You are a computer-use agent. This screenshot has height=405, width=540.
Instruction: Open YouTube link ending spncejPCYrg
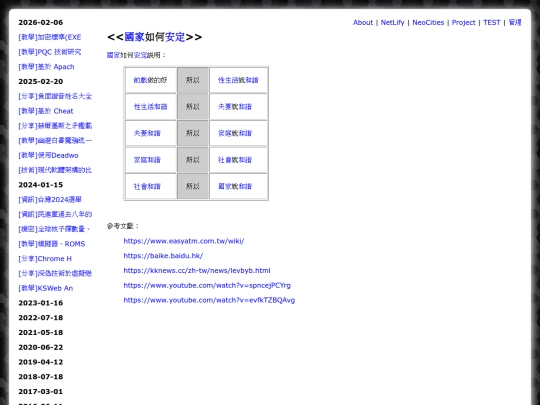(x=207, y=285)
